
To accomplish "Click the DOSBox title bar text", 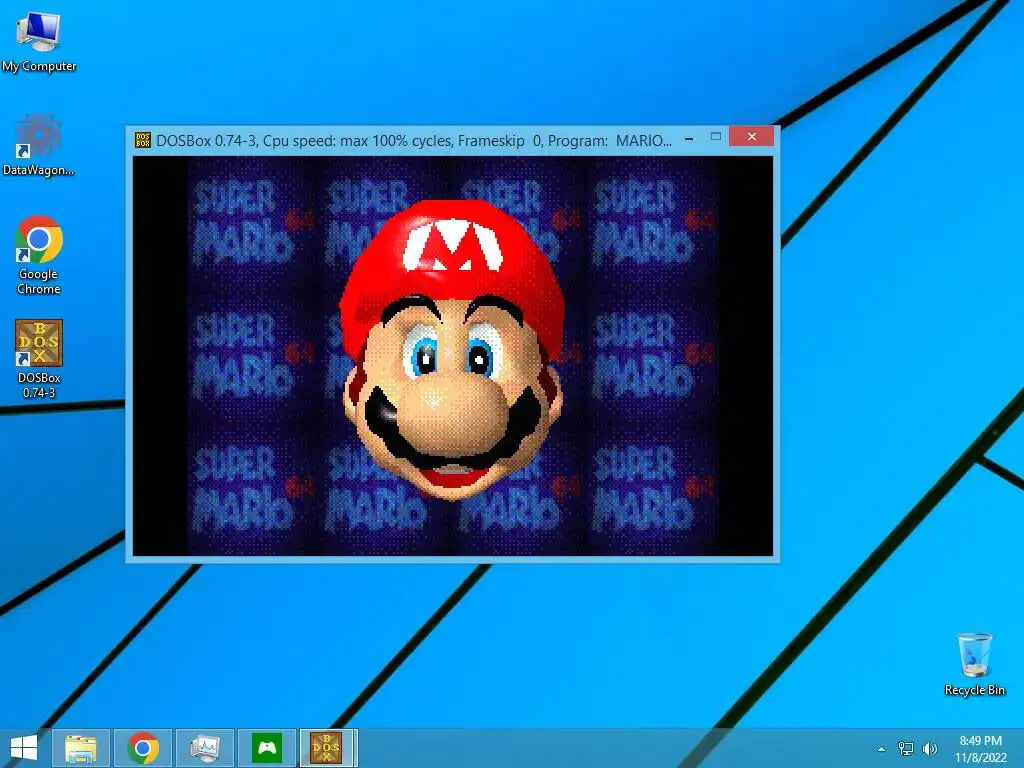I will (414, 141).
